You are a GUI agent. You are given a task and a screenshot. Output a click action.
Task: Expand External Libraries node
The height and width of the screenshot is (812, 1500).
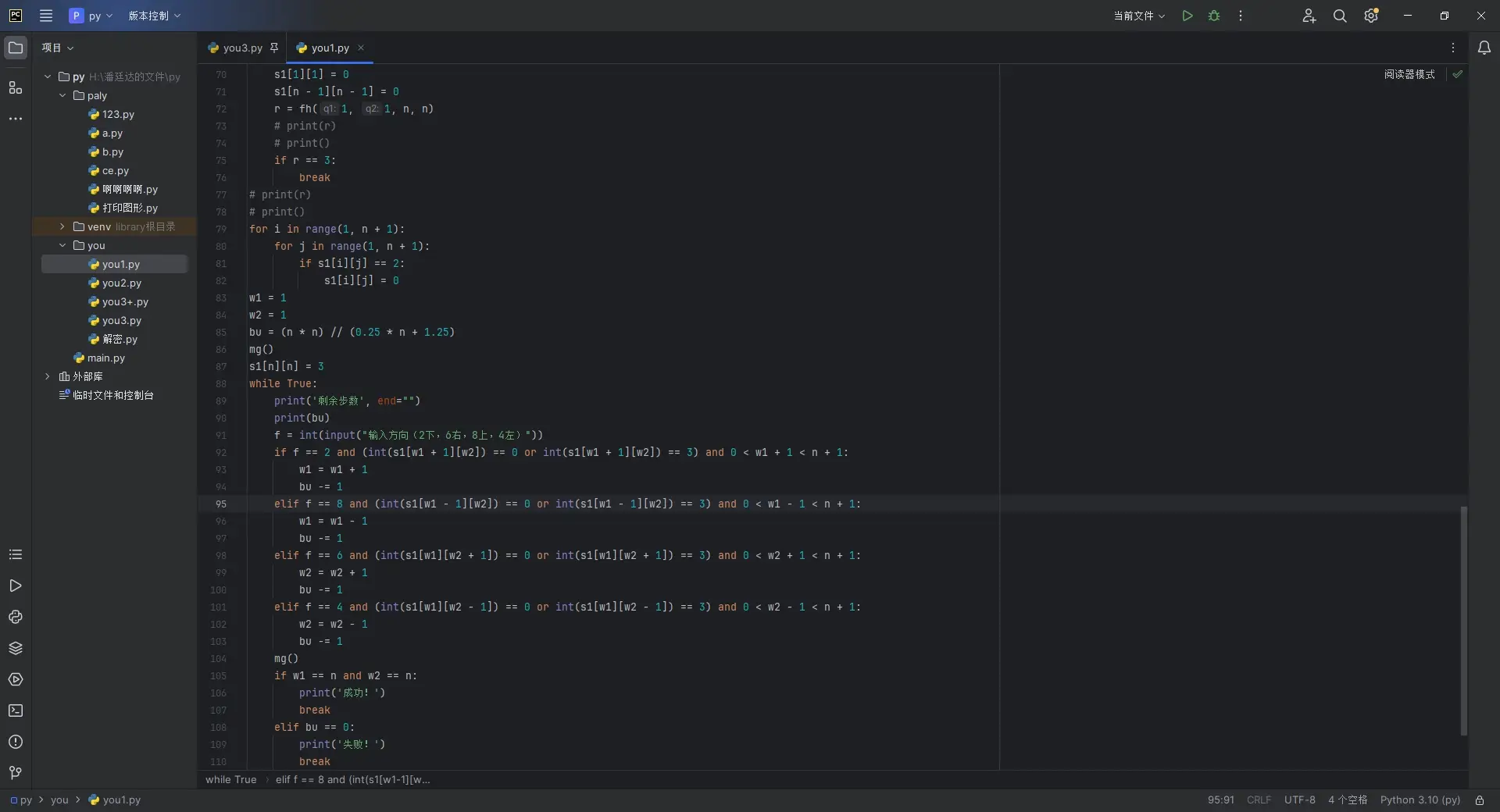[48, 376]
